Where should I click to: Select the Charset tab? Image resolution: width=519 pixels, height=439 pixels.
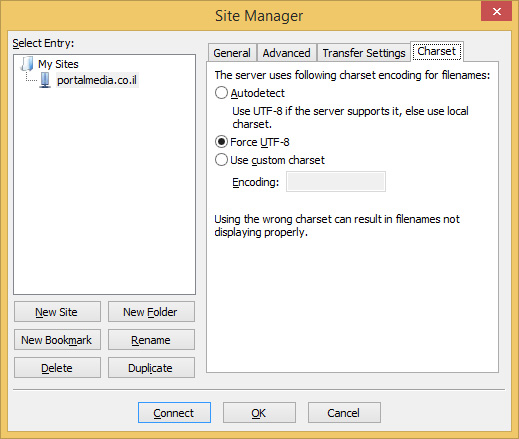[437, 51]
